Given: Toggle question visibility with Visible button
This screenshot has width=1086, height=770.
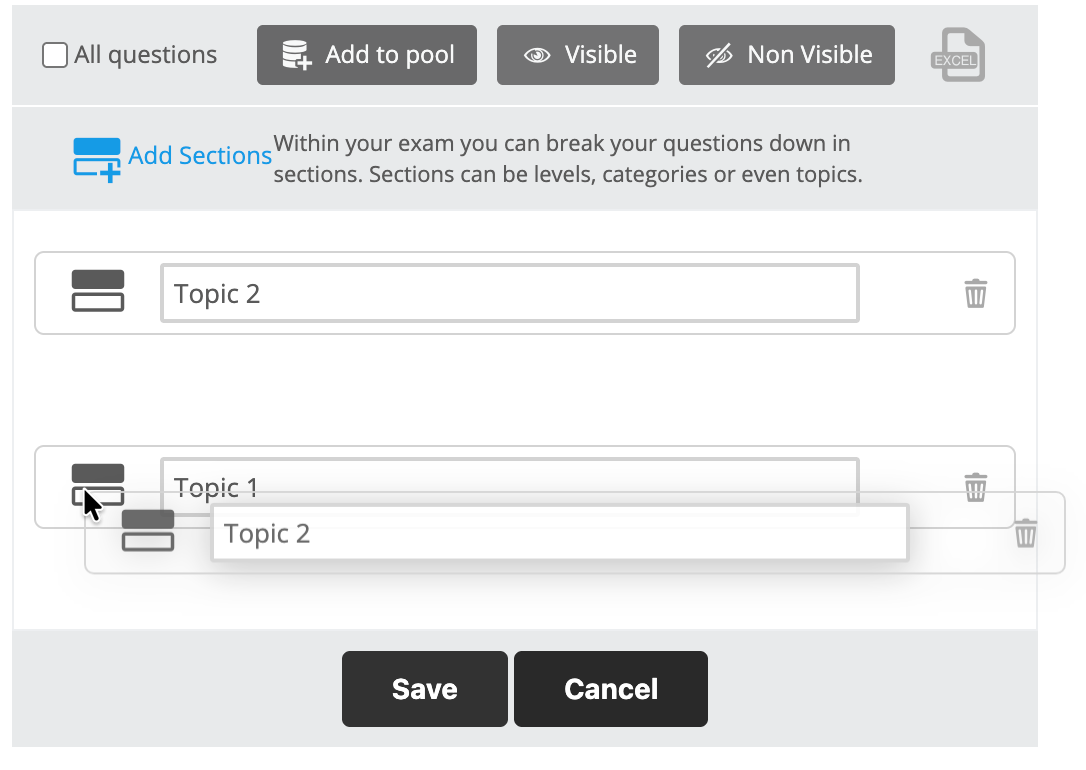Looking at the screenshot, I should click(x=577, y=55).
